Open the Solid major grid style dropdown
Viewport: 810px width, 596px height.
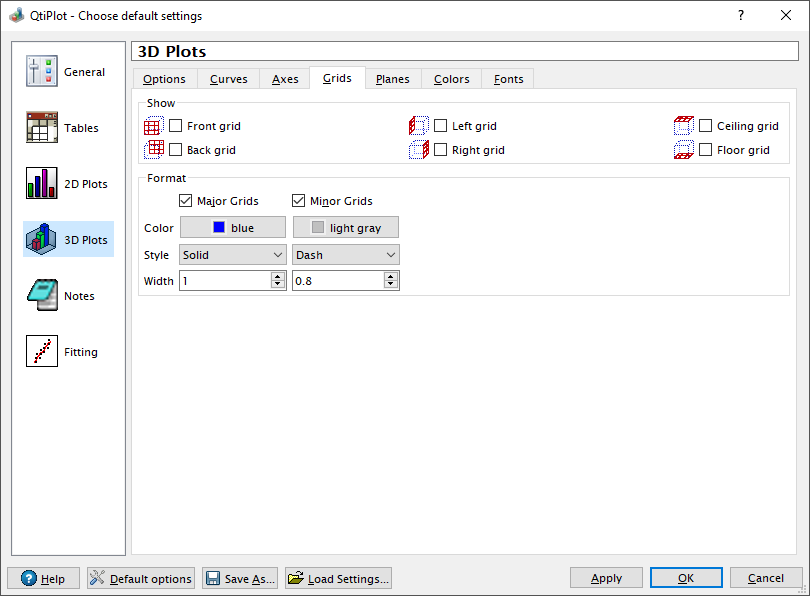(x=233, y=255)
